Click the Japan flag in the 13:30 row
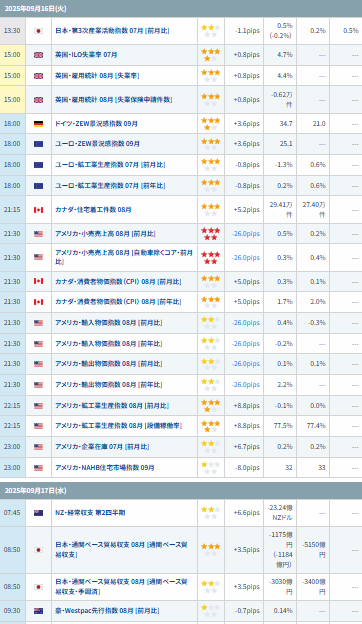Viewport: 362px width, 624px height. tap(38, 31)
